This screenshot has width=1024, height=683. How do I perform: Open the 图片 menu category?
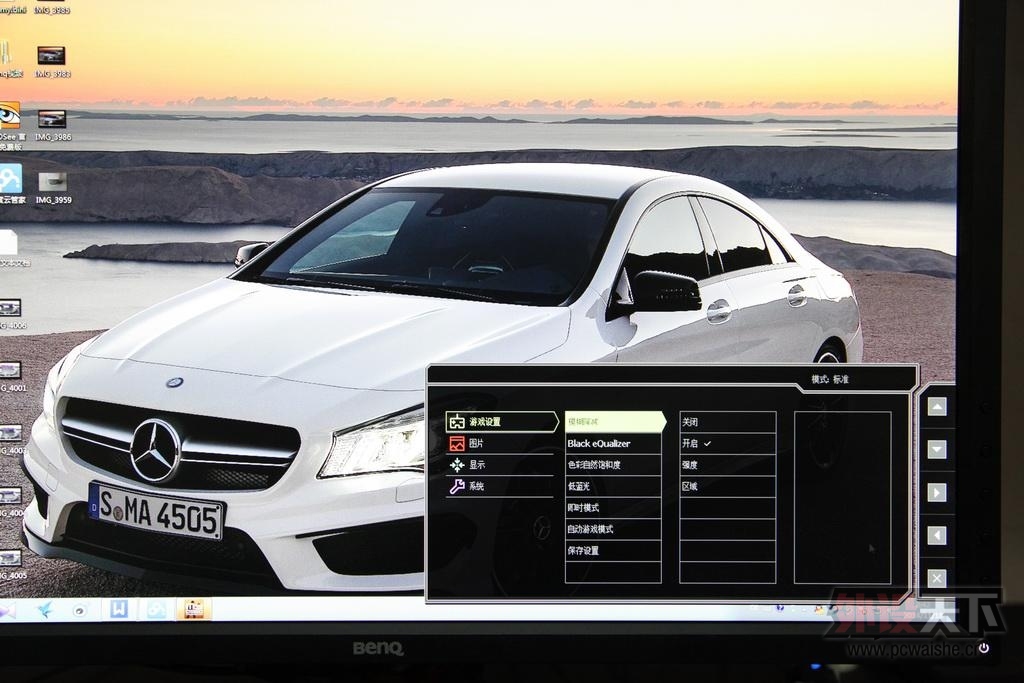tap(500, 443)
